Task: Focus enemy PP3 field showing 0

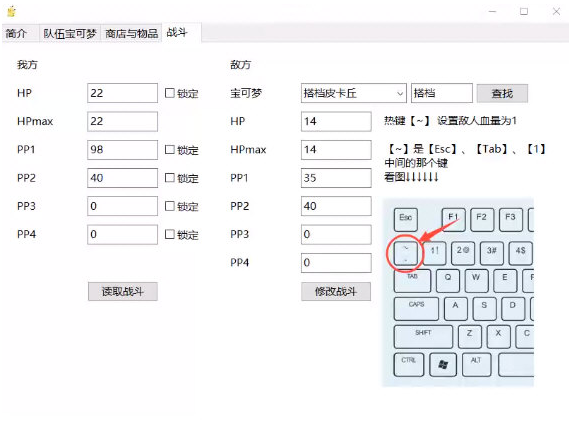Action: pyautogui.click(x=336, y=234)
